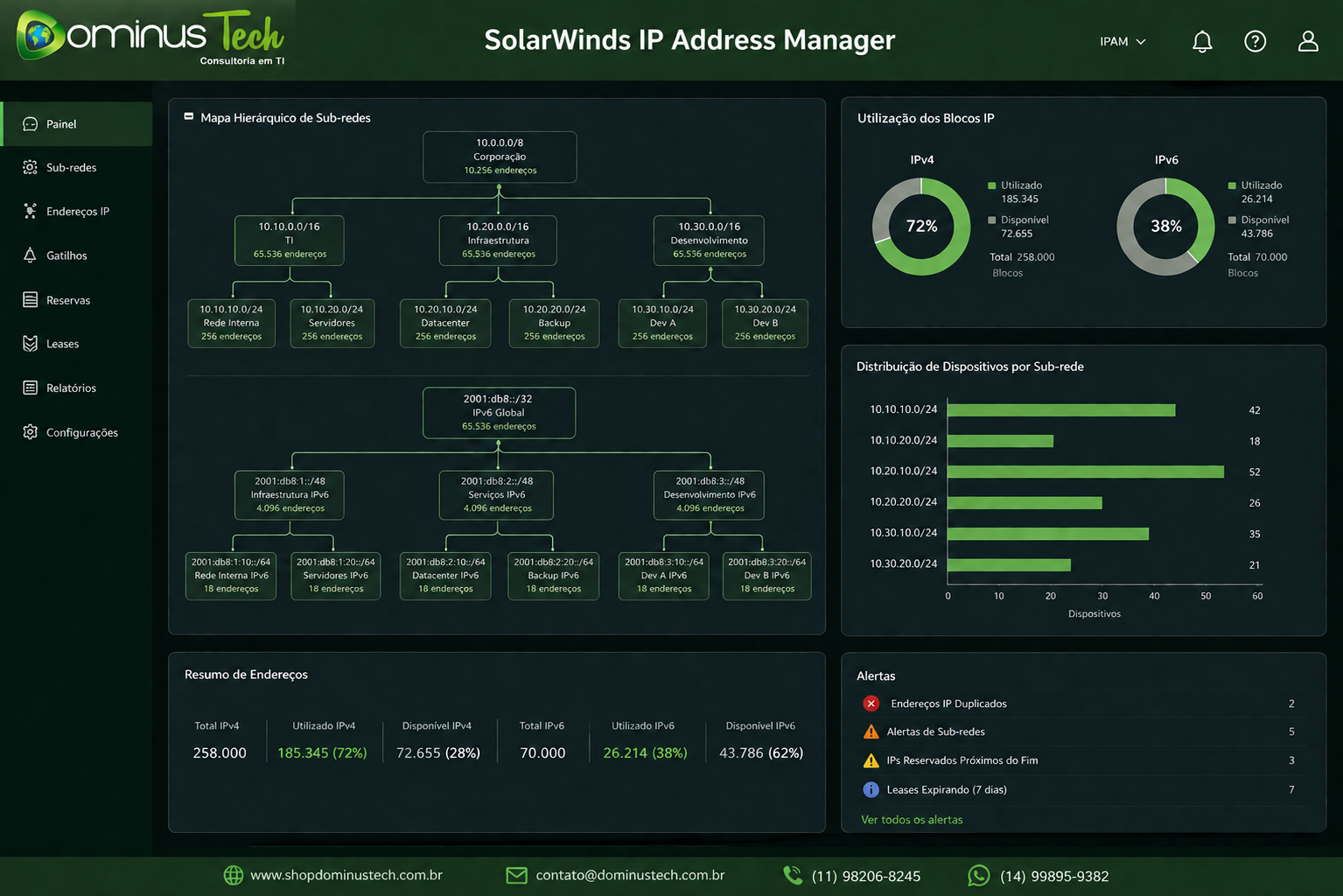Click the Painel sidebar icon
1343x896 pixels.
(x=30, y=124)
